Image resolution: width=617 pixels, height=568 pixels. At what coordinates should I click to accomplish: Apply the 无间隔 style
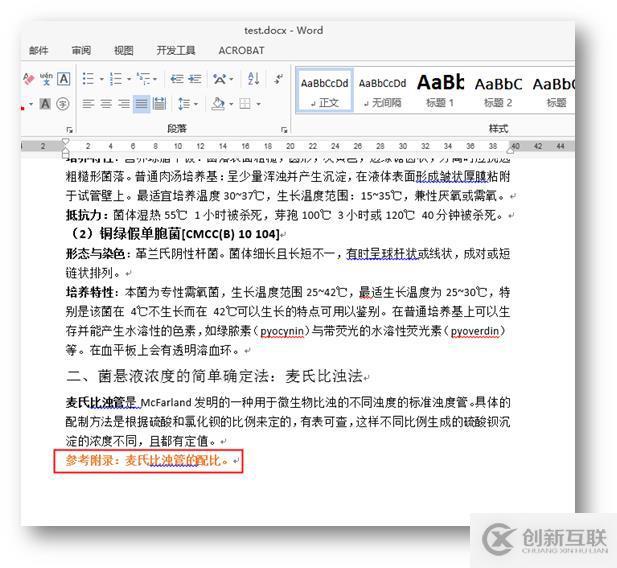(382, 91)
